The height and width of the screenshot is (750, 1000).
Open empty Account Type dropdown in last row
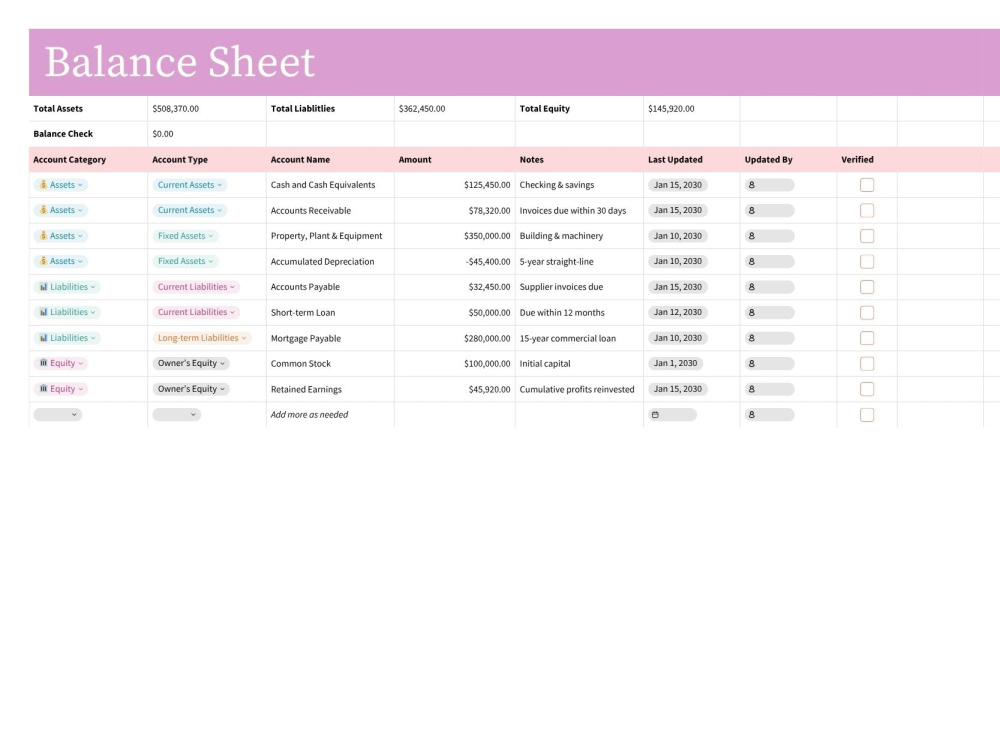tap(177, 415)
